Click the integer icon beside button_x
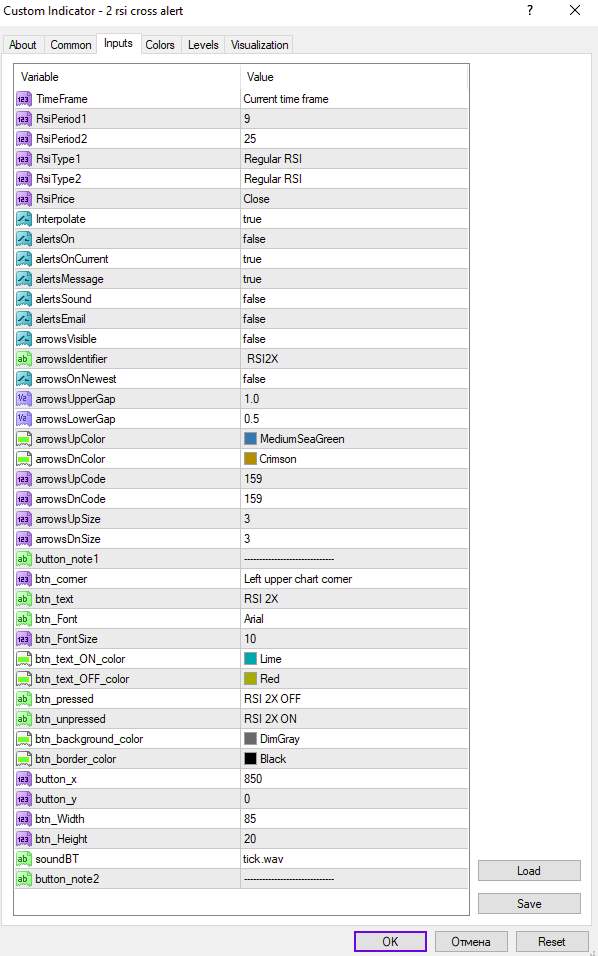 pyautogui.click(x=24, y=779)
